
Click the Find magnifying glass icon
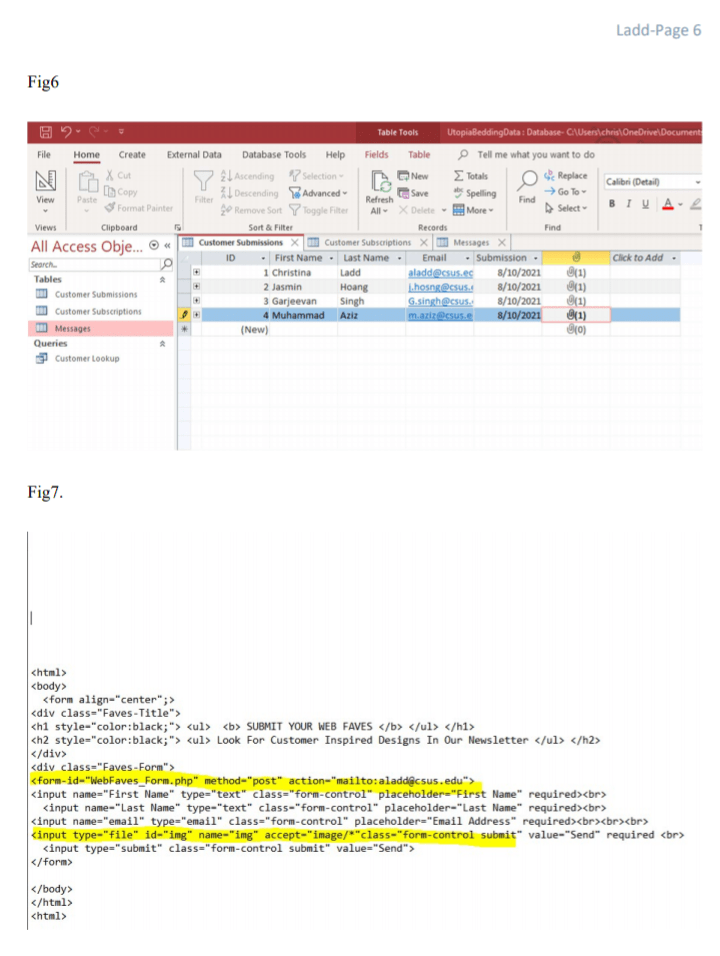point(526,183)
